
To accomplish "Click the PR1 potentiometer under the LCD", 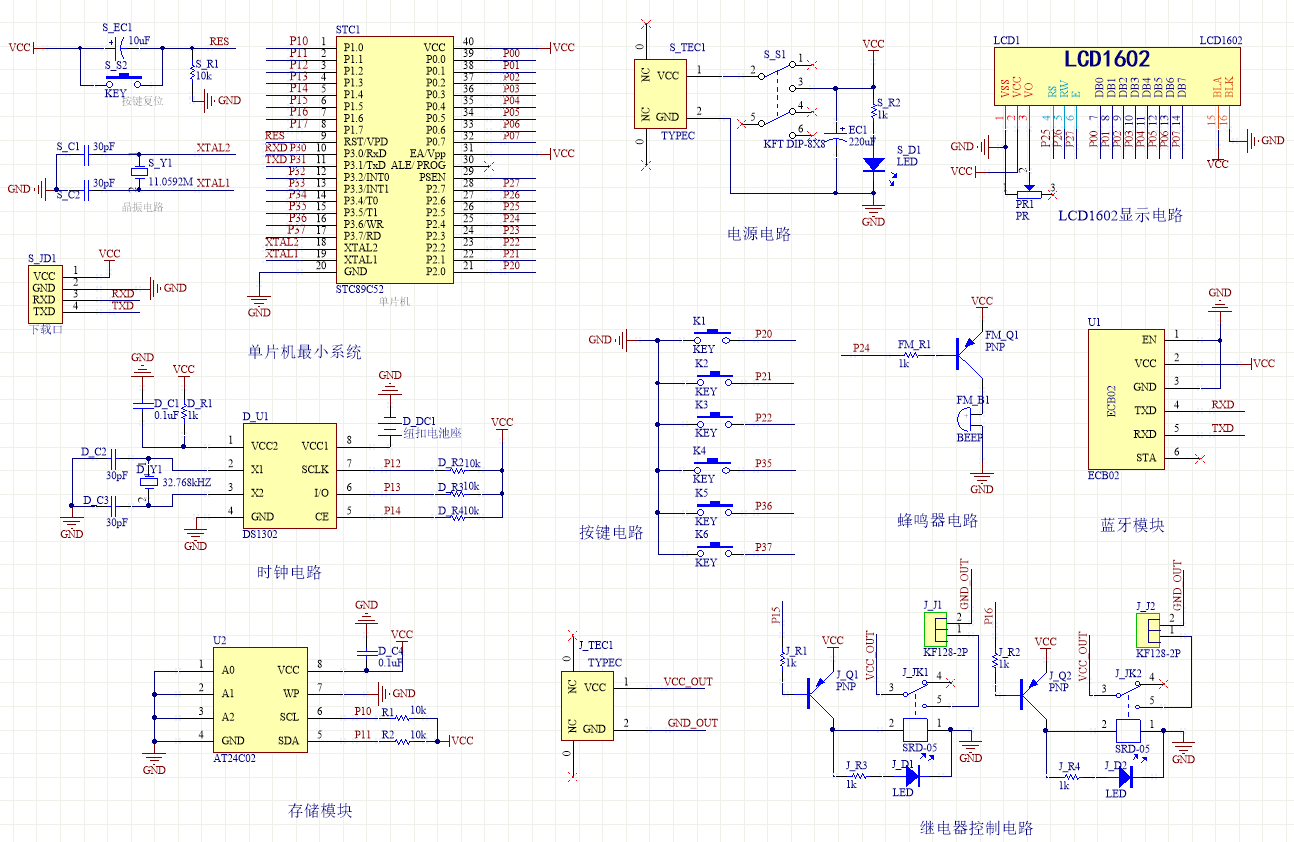I will (x=1026, y=196).
